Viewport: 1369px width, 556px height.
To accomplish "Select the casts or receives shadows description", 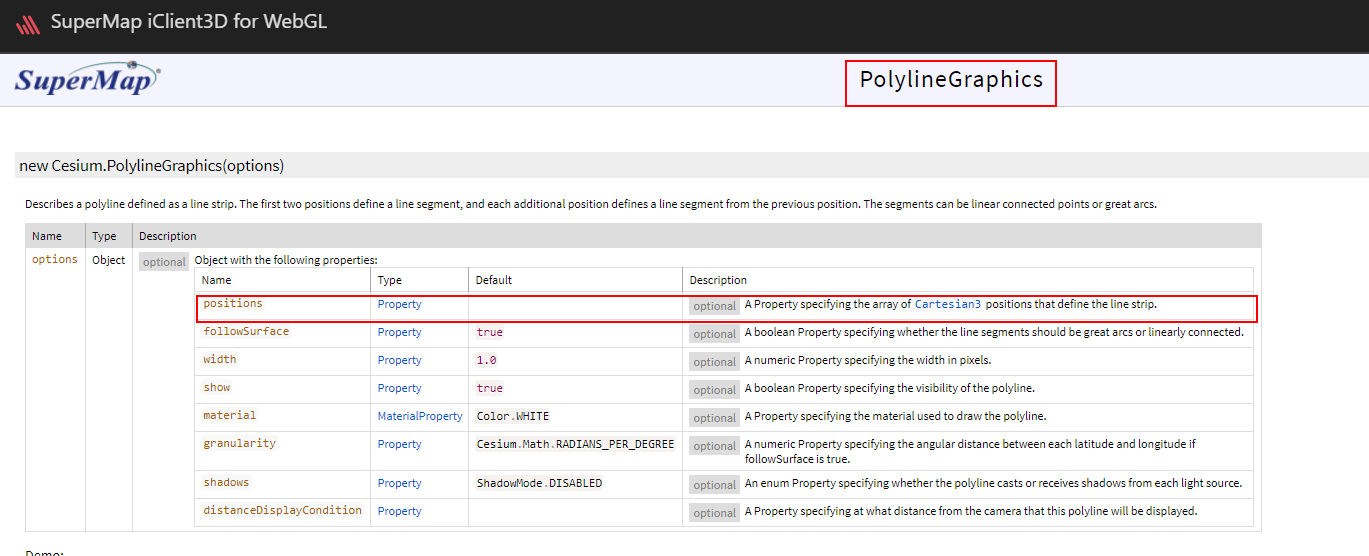I will [993, 483].
